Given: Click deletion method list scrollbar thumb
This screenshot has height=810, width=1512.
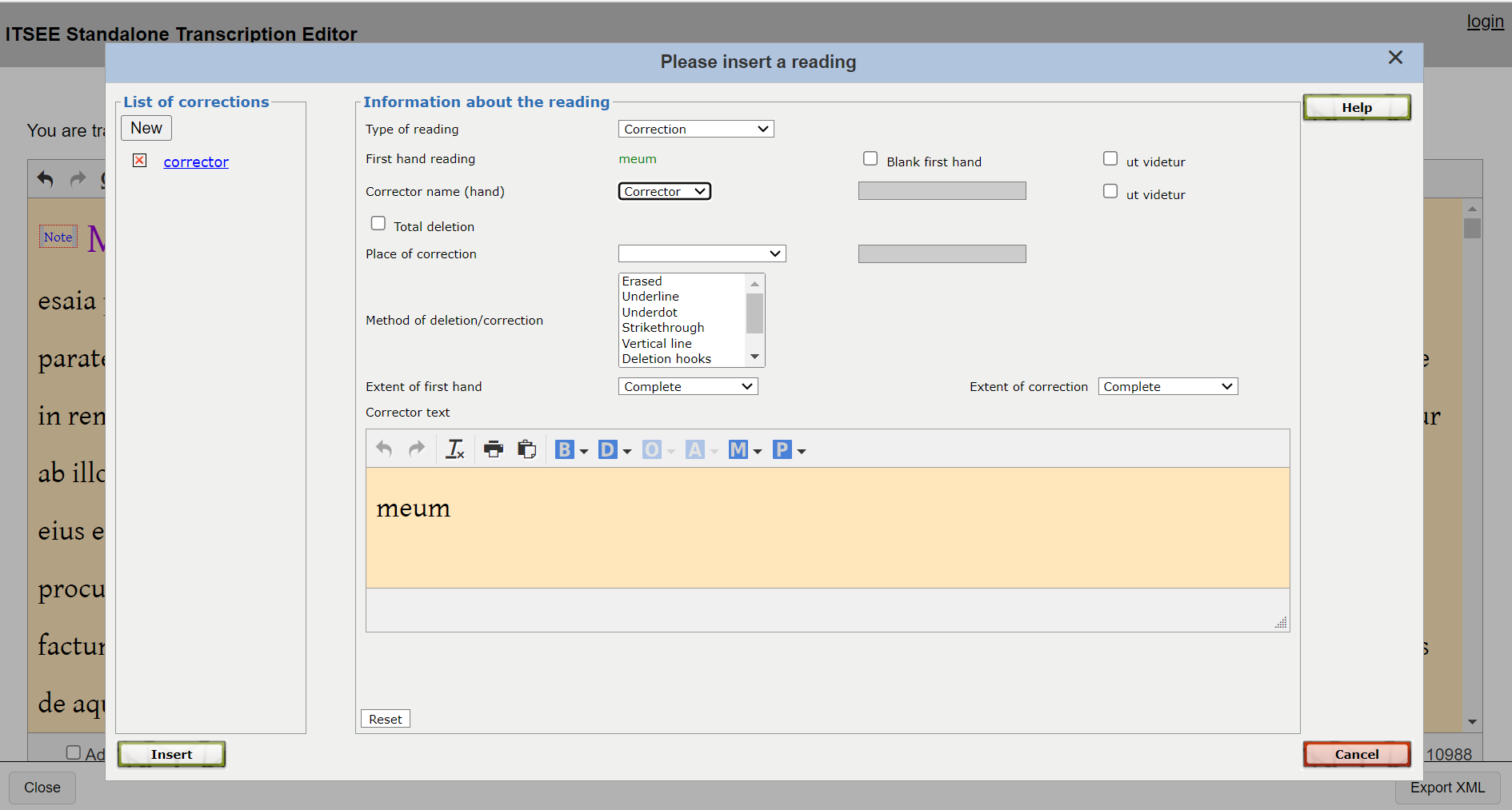Looking at the screenshot, I should point(754,313).
